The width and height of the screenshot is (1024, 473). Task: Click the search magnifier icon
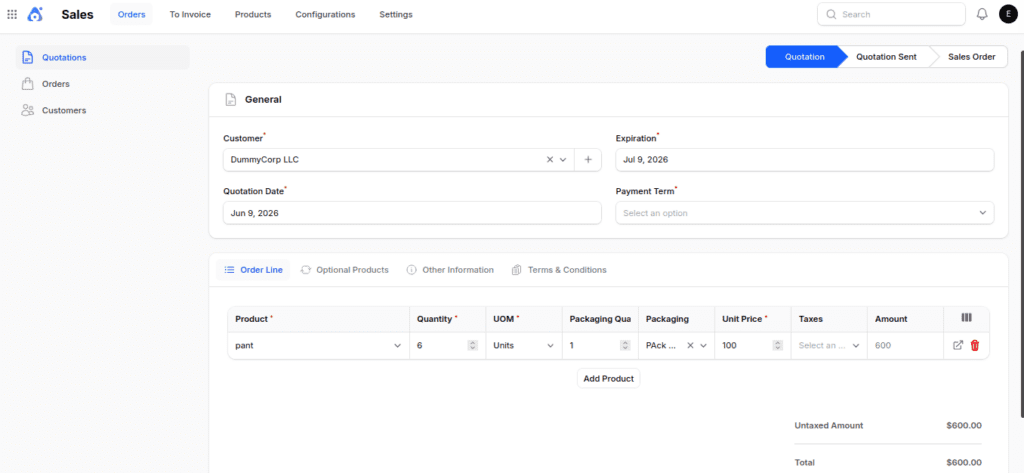click(x=831, y=14)
